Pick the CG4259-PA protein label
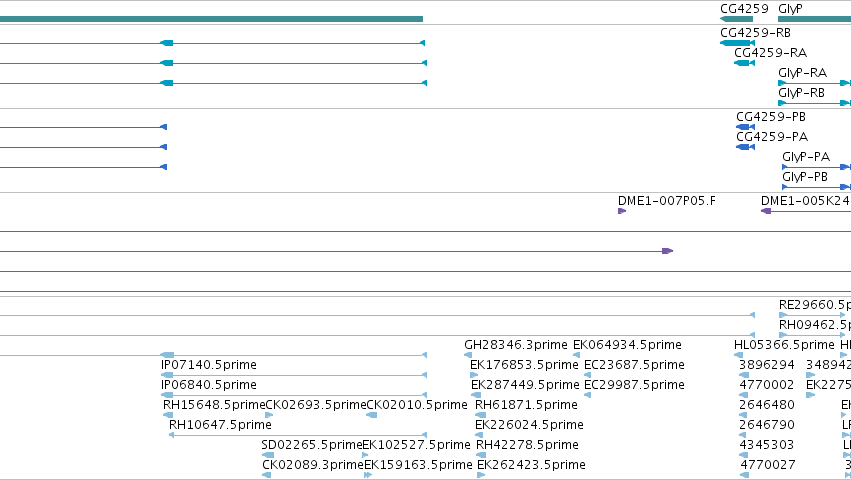The height and width of the screenshot is (480, 851). click(x=772, y=137)
